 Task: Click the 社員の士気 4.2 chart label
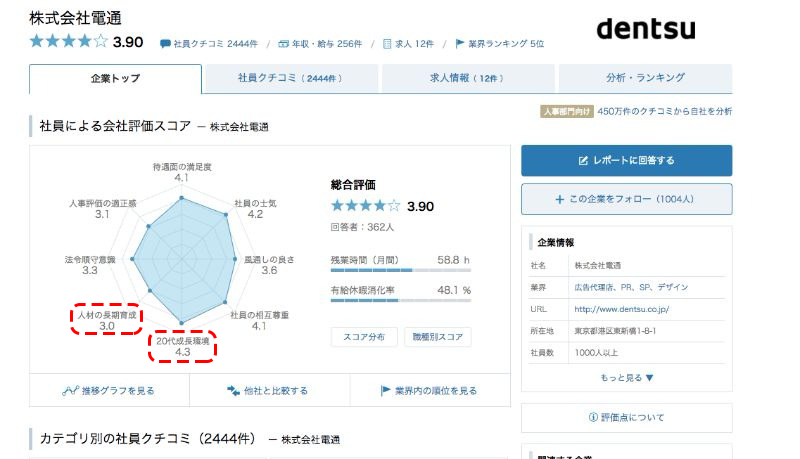point(255,209)
